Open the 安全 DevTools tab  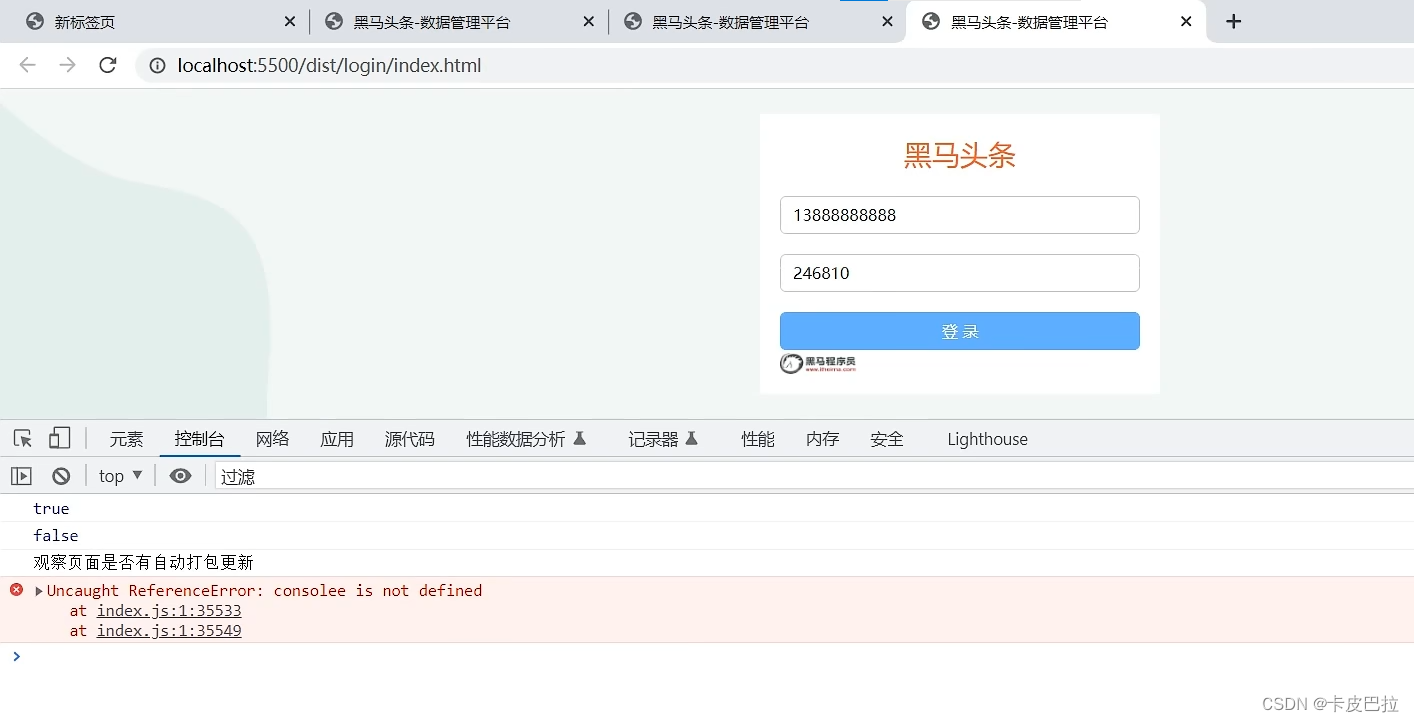[x=887, y=439]
